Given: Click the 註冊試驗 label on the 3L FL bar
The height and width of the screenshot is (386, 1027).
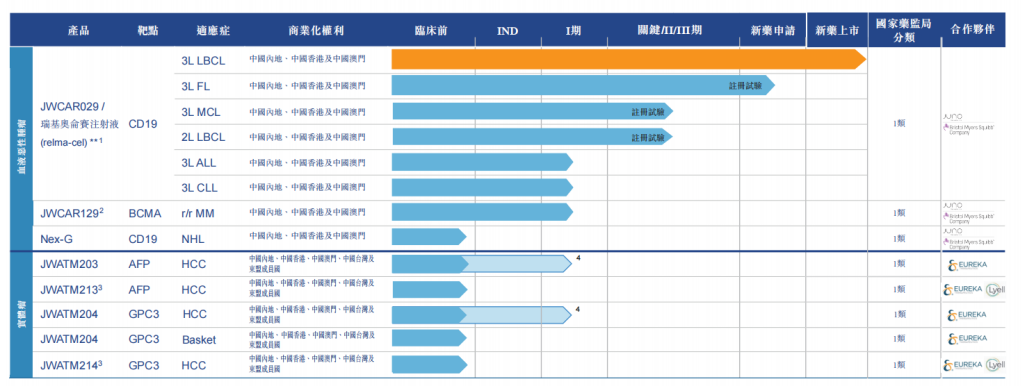Looking at the screenshot, I should (745, 86).
